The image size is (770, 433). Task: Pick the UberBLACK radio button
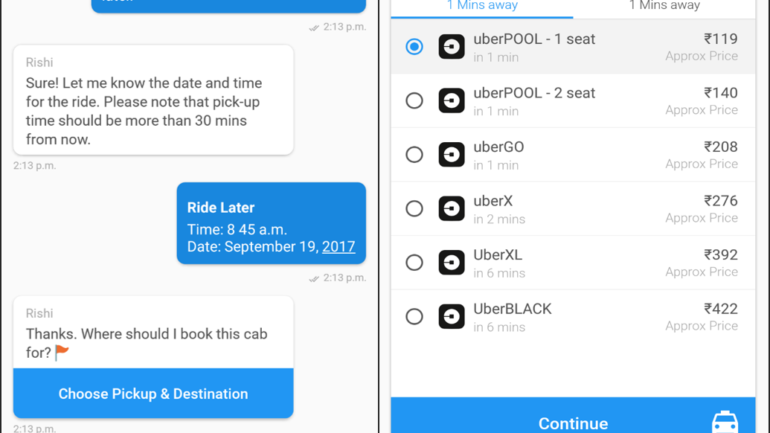[414, 317]
